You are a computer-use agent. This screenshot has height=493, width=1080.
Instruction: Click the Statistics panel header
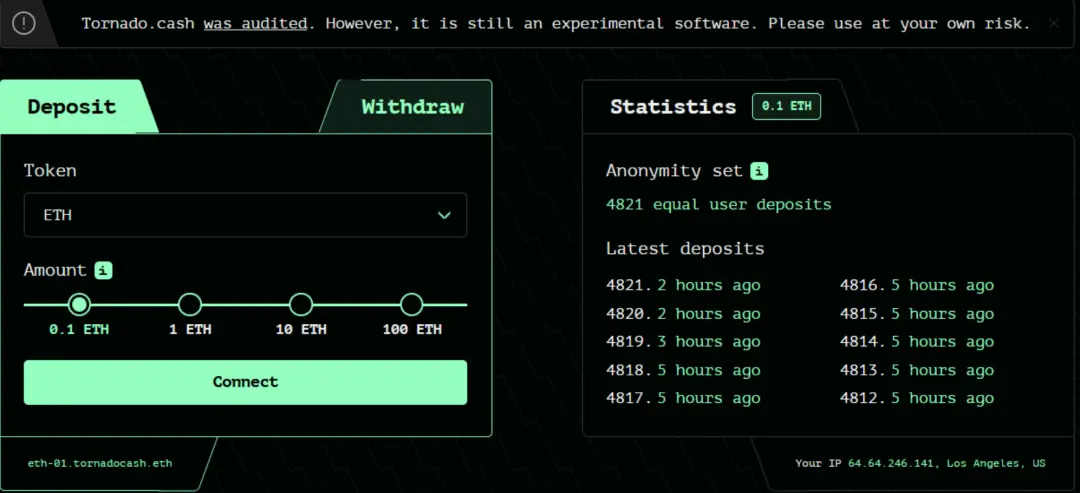(672, 107)
